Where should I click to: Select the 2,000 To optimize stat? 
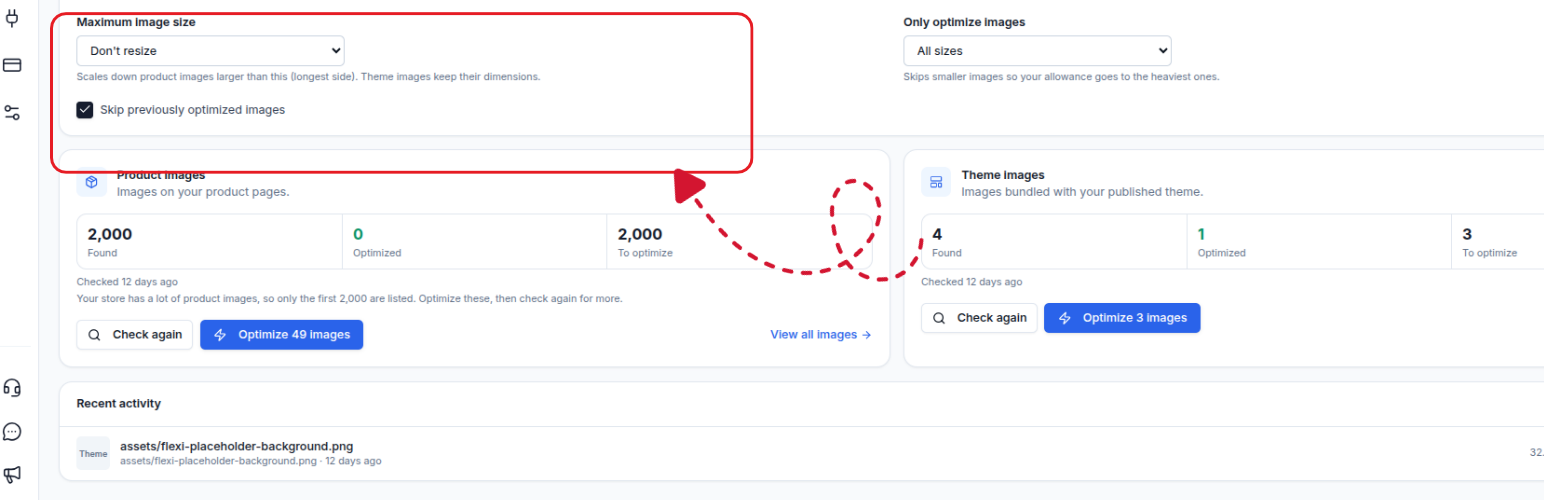pos(739,241)
